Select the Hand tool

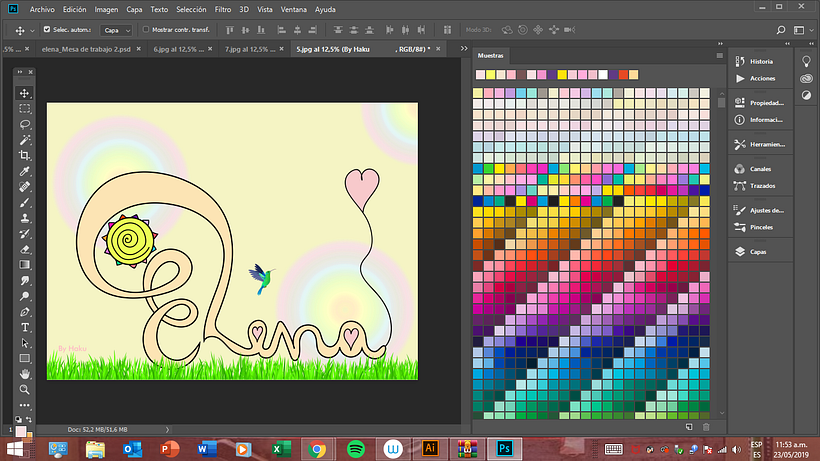point(25,374)
